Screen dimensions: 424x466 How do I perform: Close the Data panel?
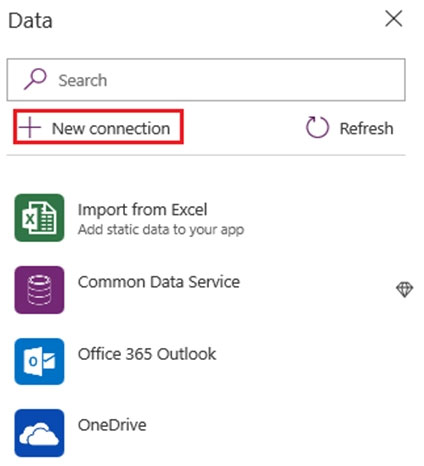coord(394,18)
